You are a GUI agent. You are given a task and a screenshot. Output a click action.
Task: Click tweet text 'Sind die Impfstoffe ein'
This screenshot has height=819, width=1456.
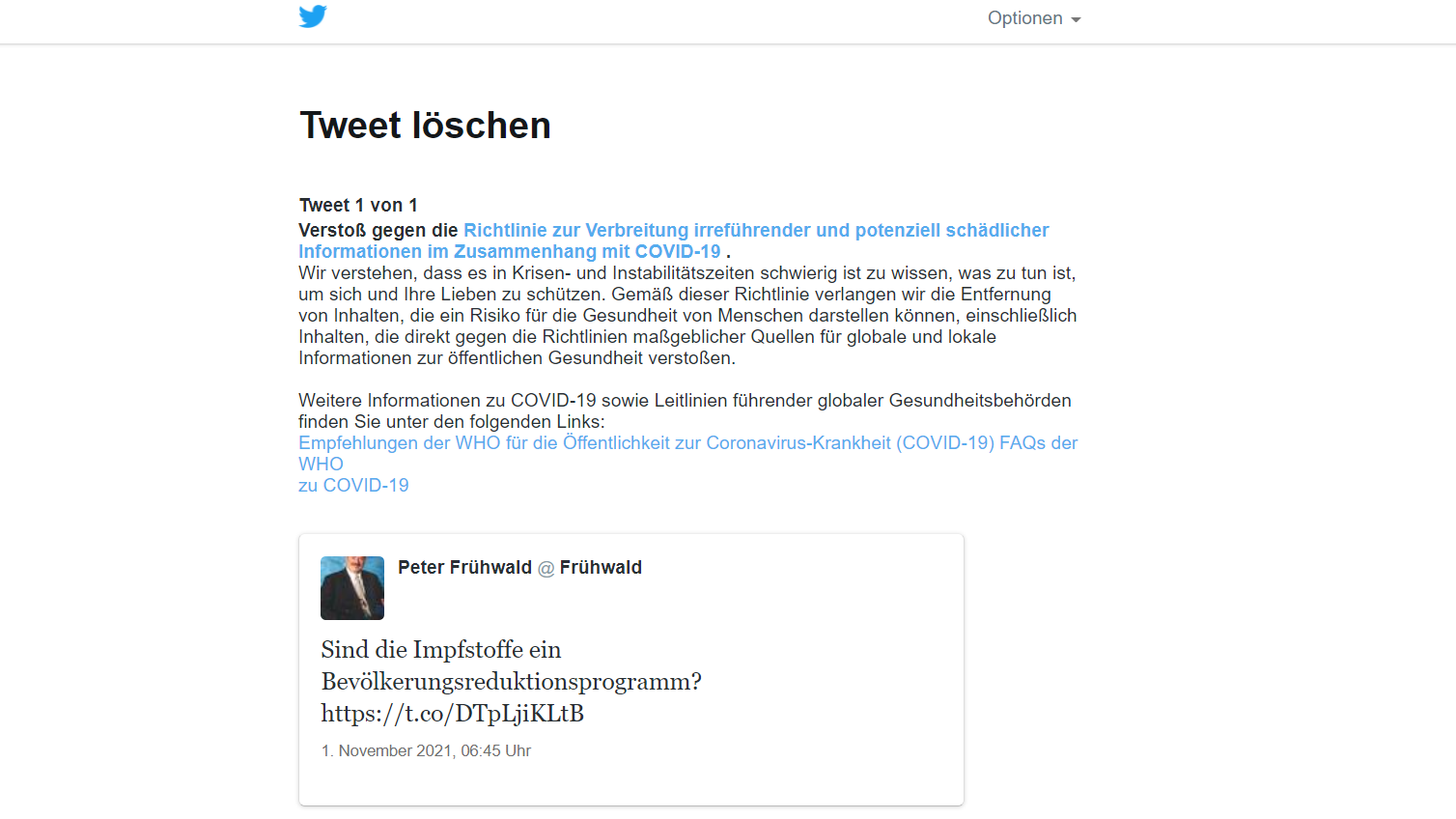tap(441, 649)
